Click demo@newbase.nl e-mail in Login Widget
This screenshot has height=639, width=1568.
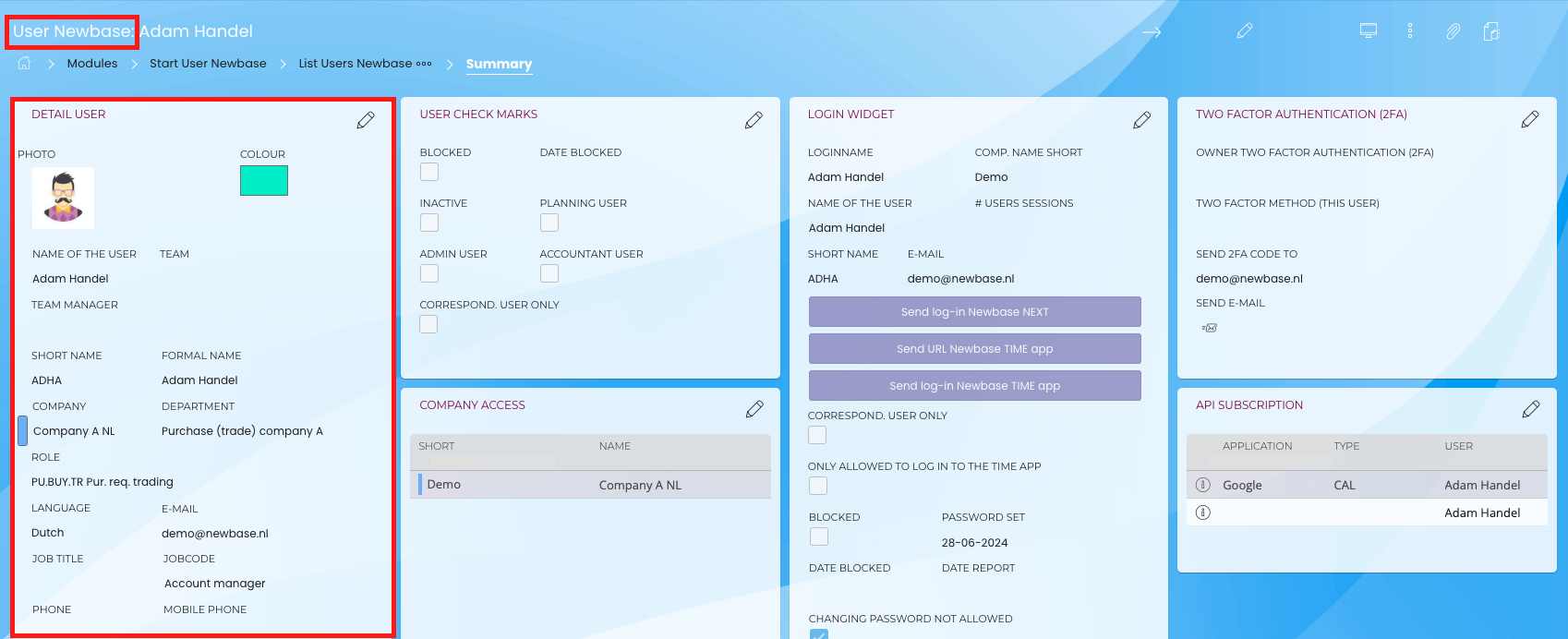coord(960,279)
